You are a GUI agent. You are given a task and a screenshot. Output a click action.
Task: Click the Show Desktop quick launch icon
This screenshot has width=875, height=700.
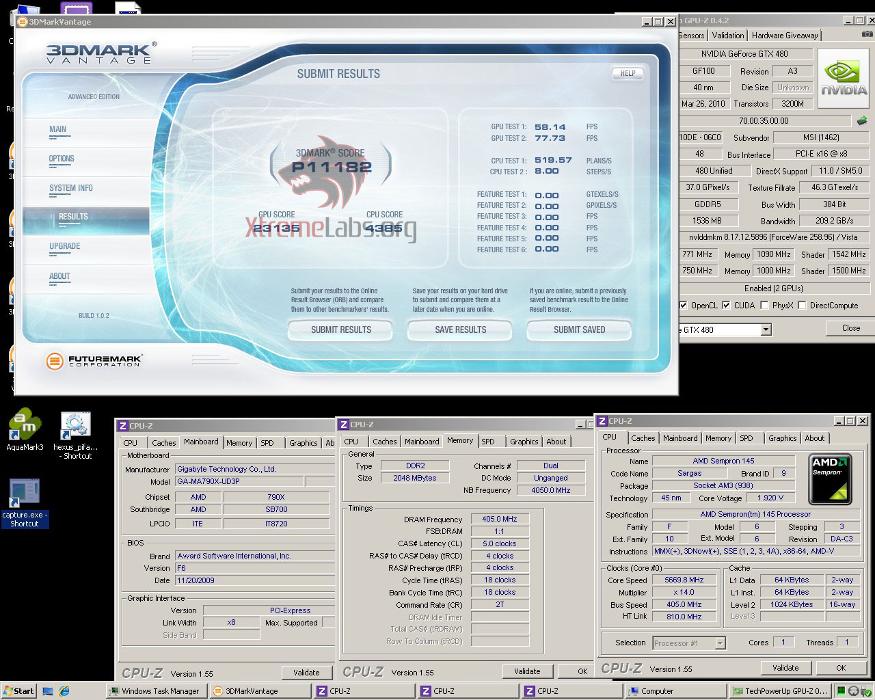pyautogui.click(x=48, y=691)
